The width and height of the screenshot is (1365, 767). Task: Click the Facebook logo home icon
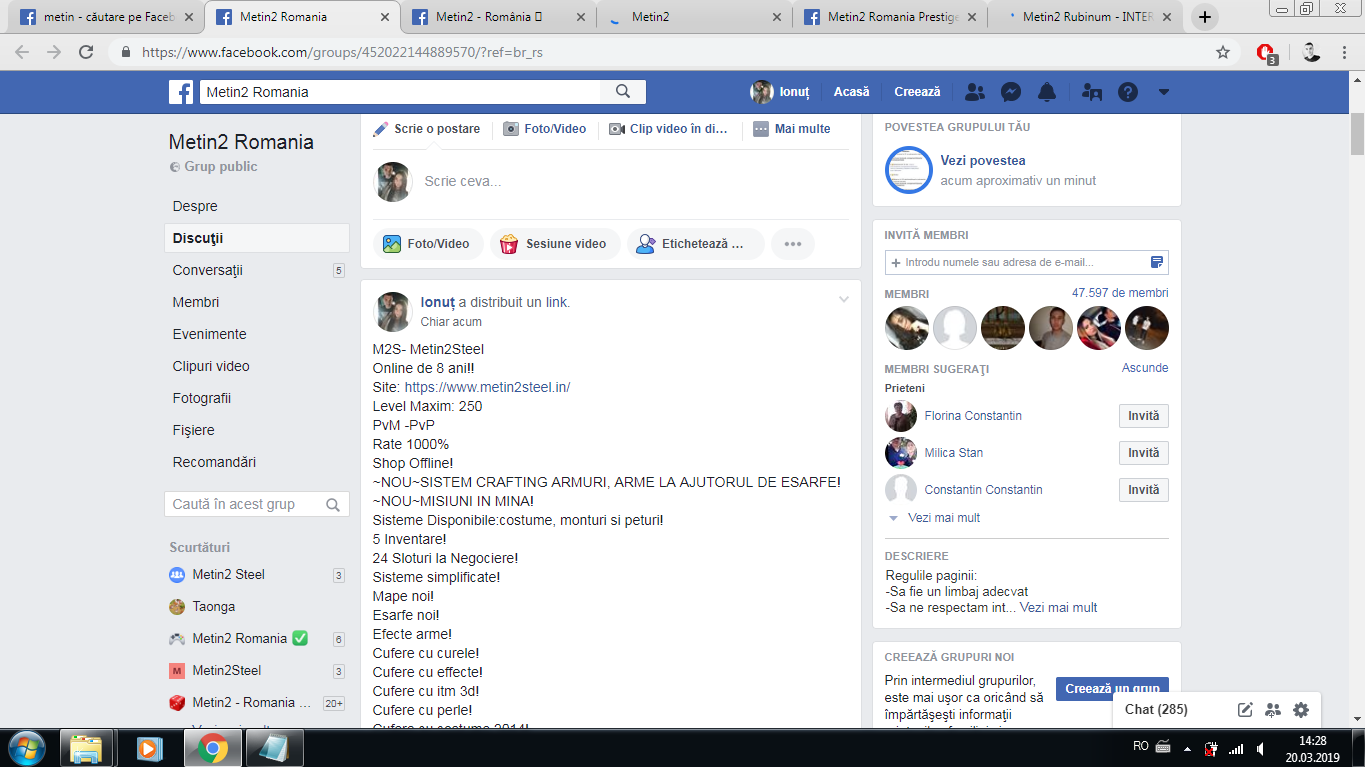181,92
